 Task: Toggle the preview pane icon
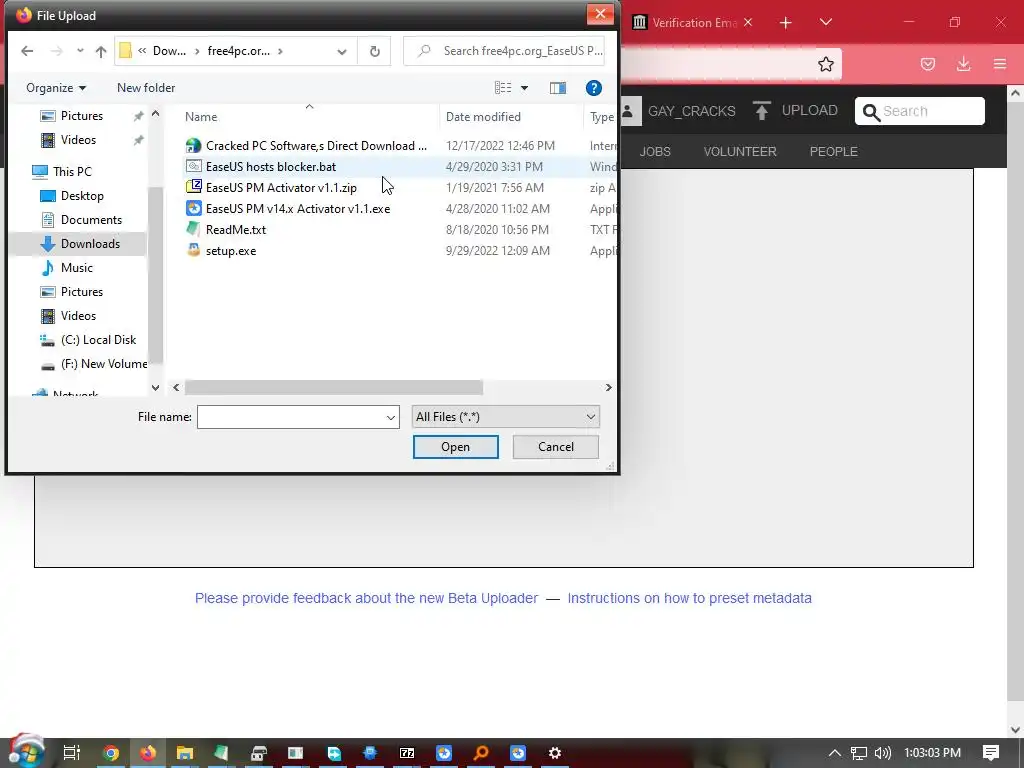pyautogui.click(x=558, y=88)
